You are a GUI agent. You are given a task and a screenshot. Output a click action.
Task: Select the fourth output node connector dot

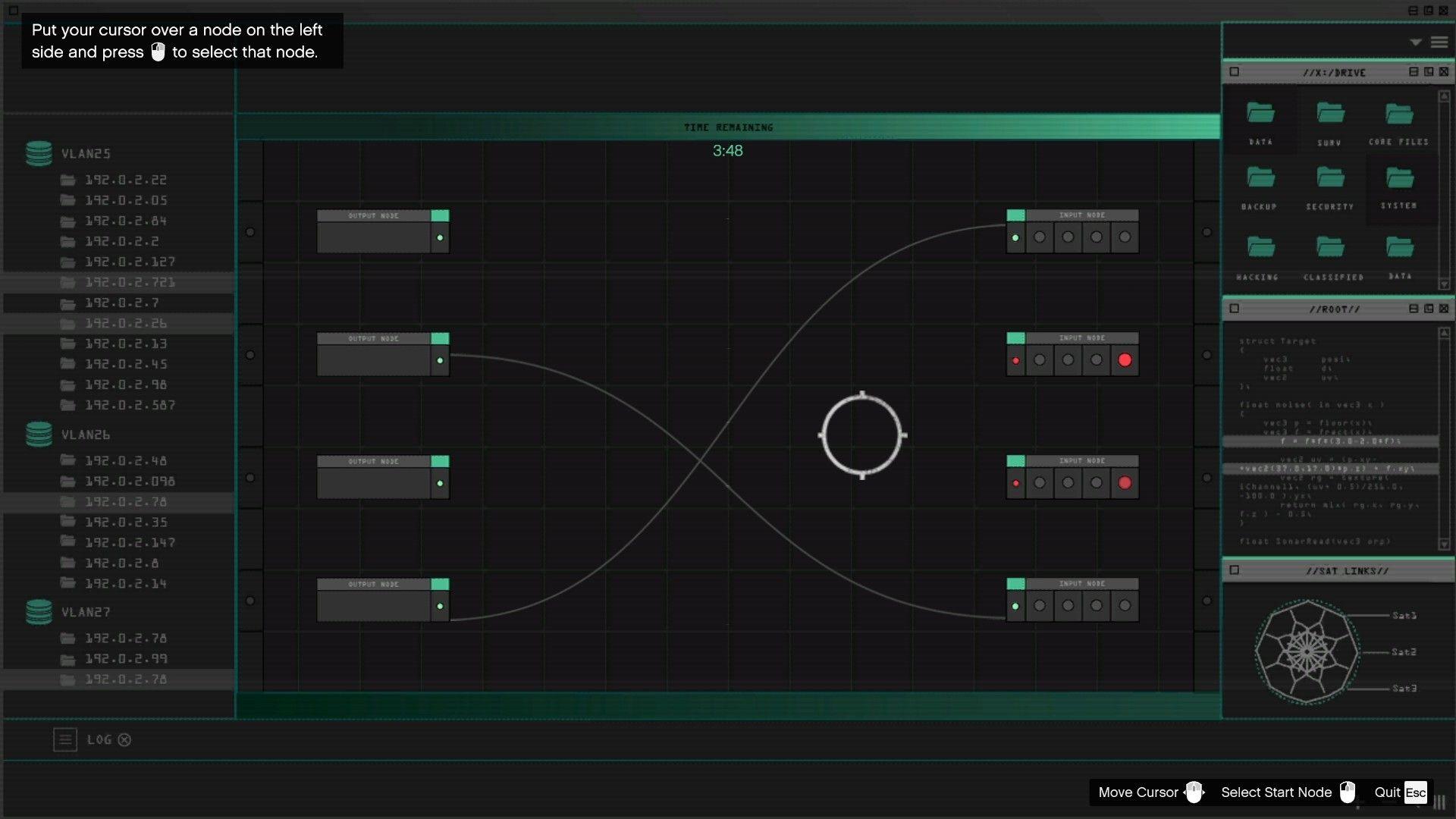(440, 607)
